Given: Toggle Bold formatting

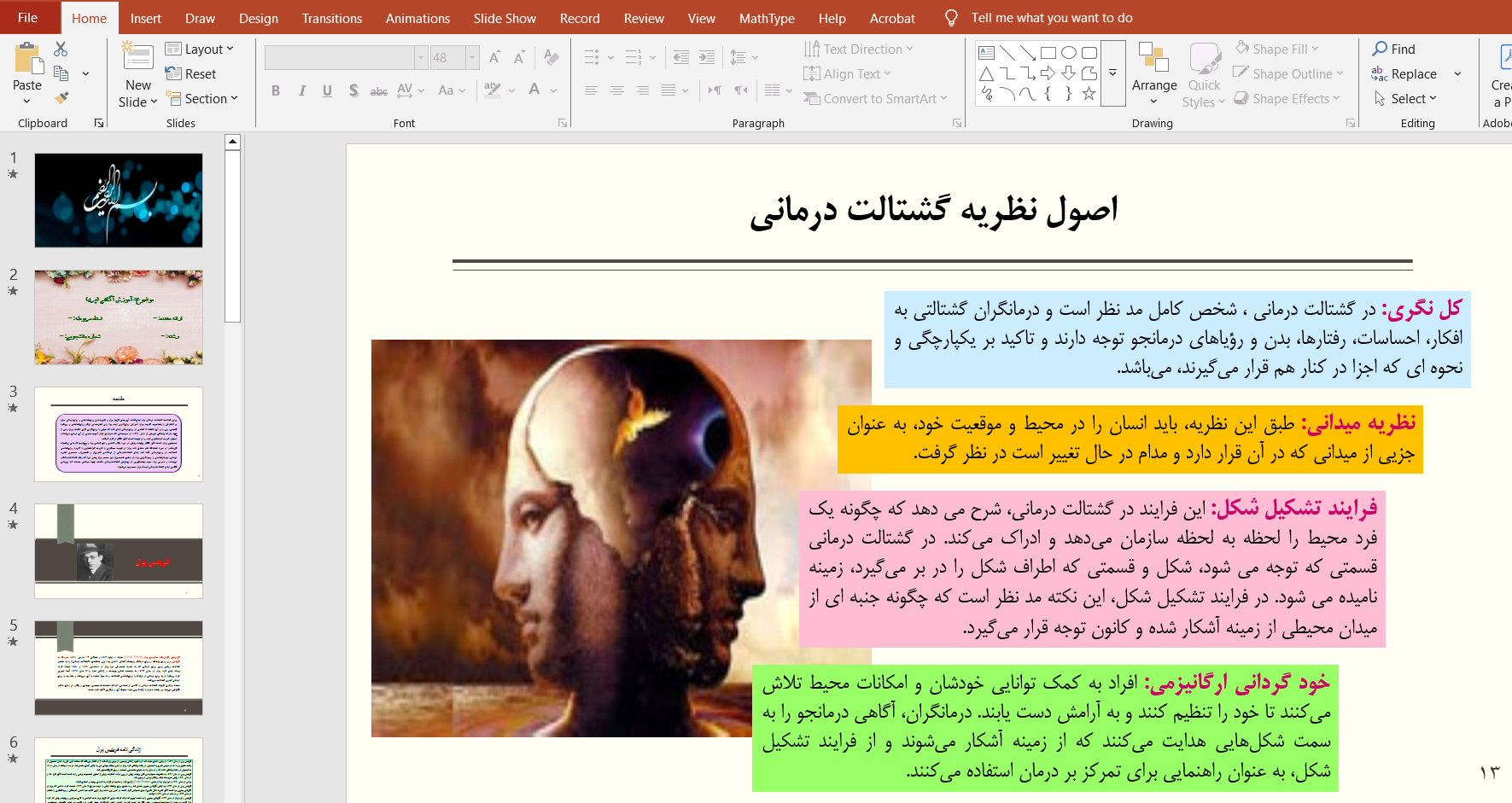Looking at the screenshot, I should tap(276, 90).
